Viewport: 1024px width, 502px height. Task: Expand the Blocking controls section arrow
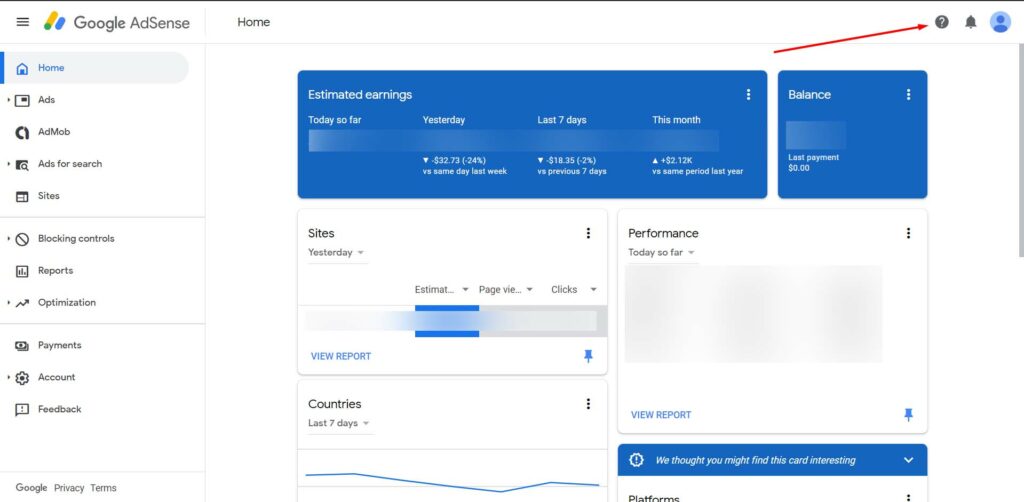[8, 238]
